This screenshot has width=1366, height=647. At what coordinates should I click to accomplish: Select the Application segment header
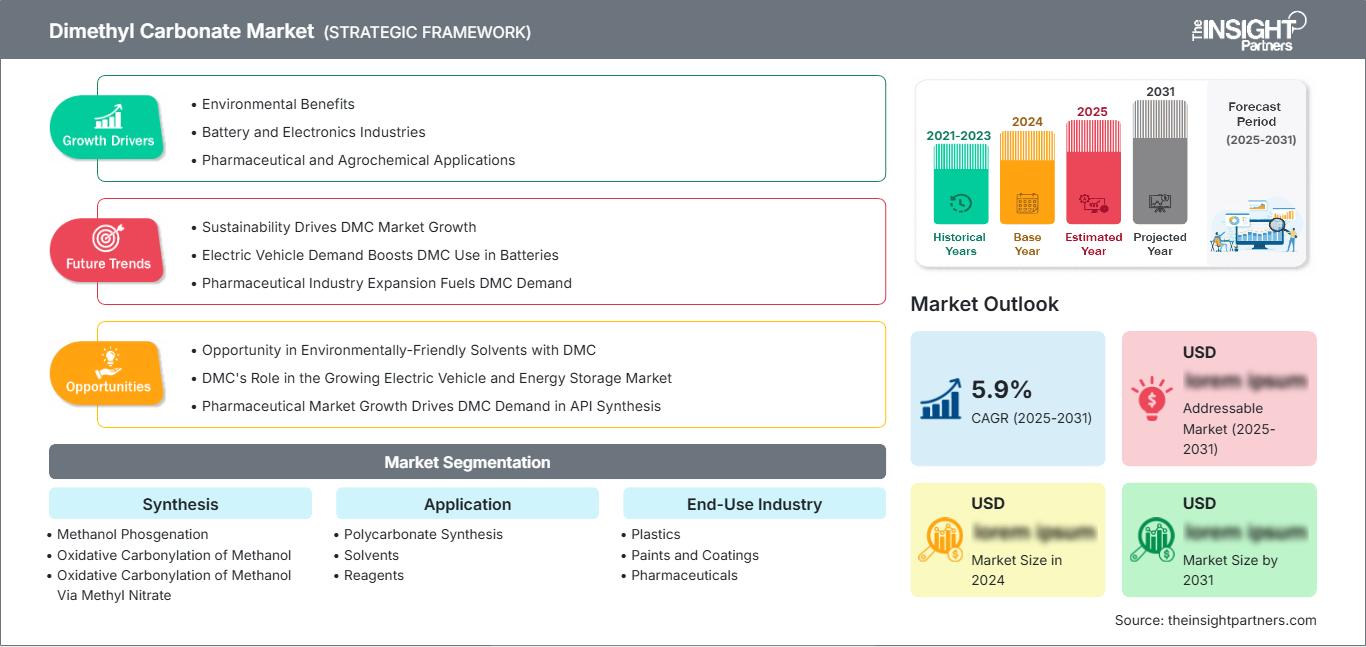[467, 504]
